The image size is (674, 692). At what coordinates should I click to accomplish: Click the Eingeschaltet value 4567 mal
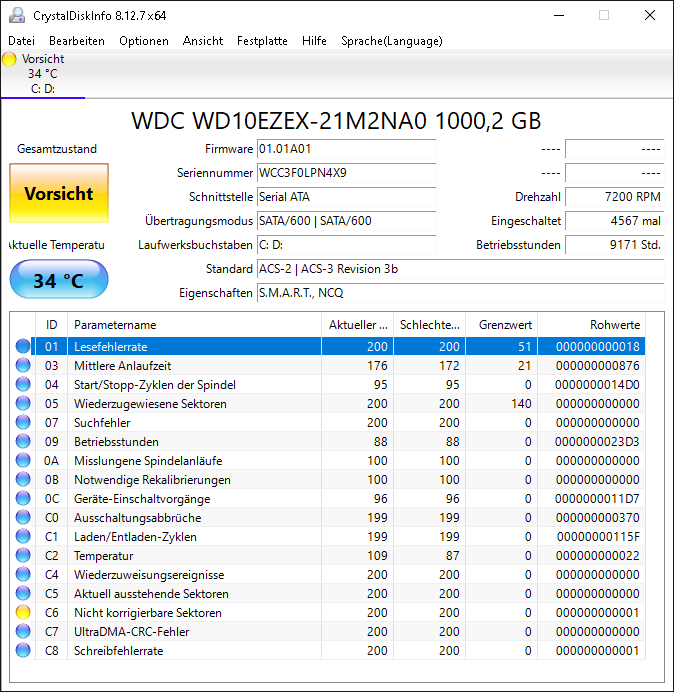click(614, 221)
